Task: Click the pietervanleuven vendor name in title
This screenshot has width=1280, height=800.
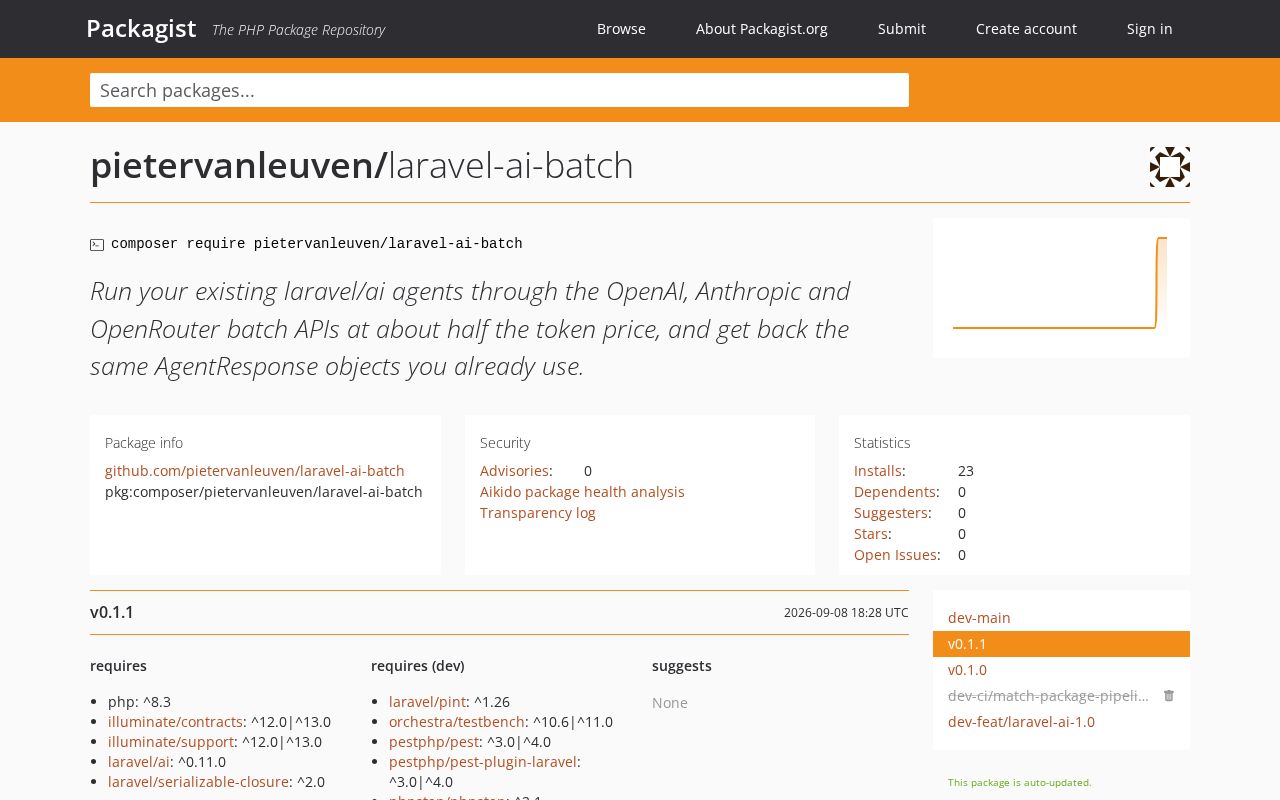Action: [x=232, y=166]
